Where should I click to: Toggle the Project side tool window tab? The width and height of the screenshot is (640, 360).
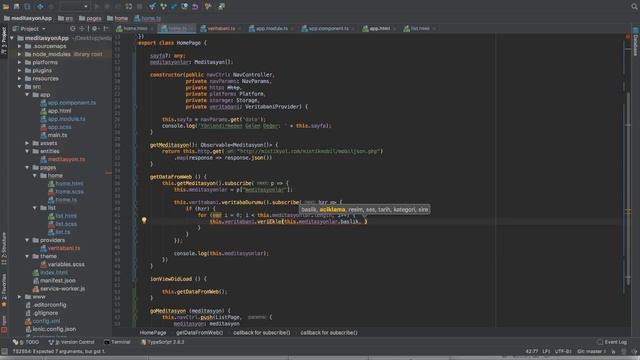pos(4,41)
